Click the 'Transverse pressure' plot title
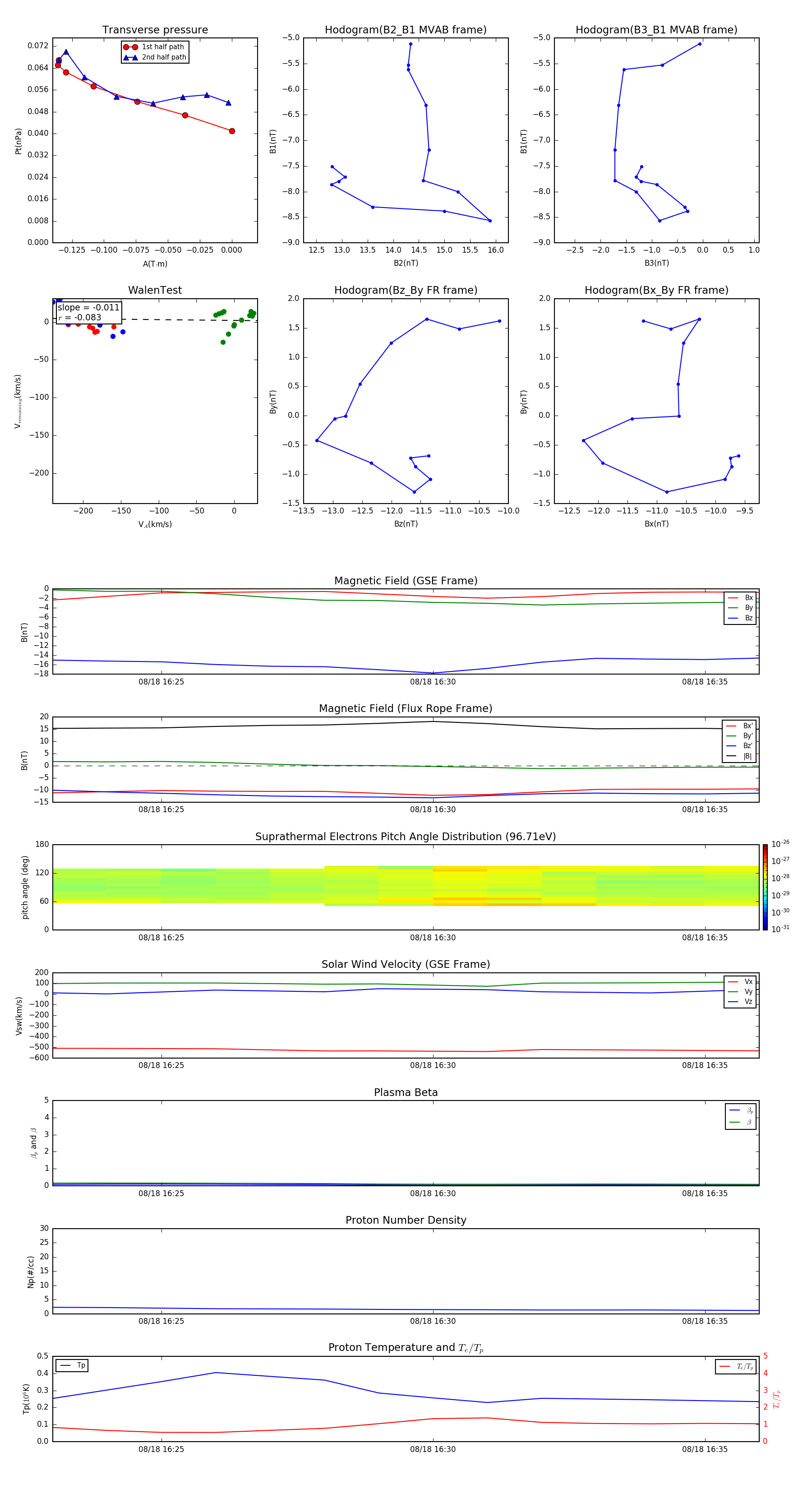 click(x=155, y=30)
